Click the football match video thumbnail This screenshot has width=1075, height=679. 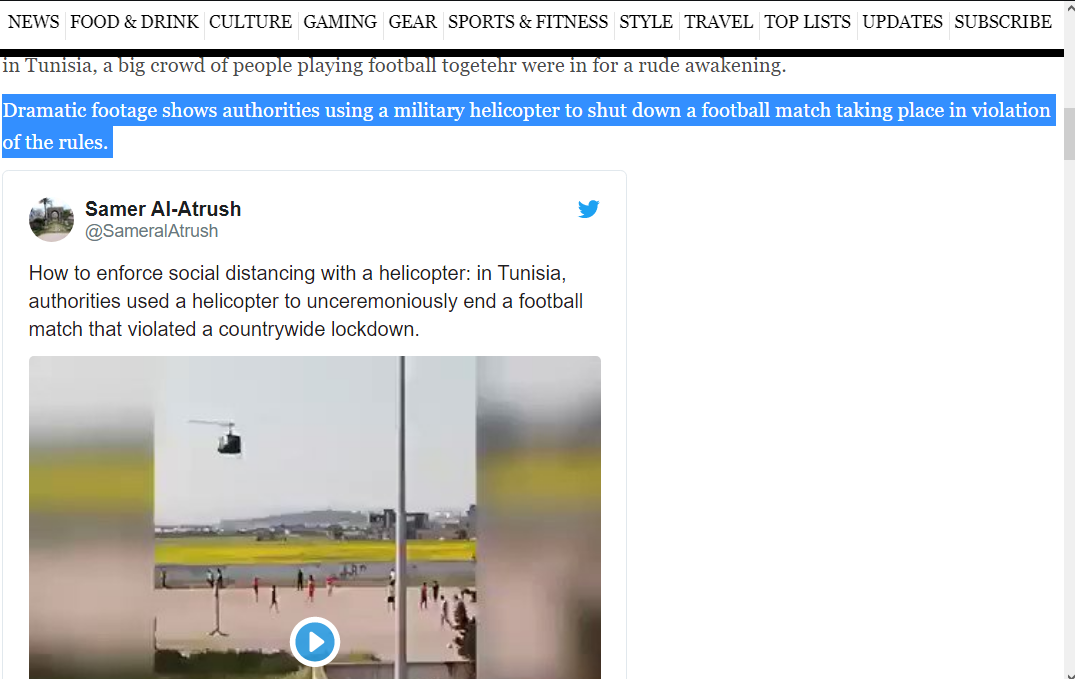(315, 517)
